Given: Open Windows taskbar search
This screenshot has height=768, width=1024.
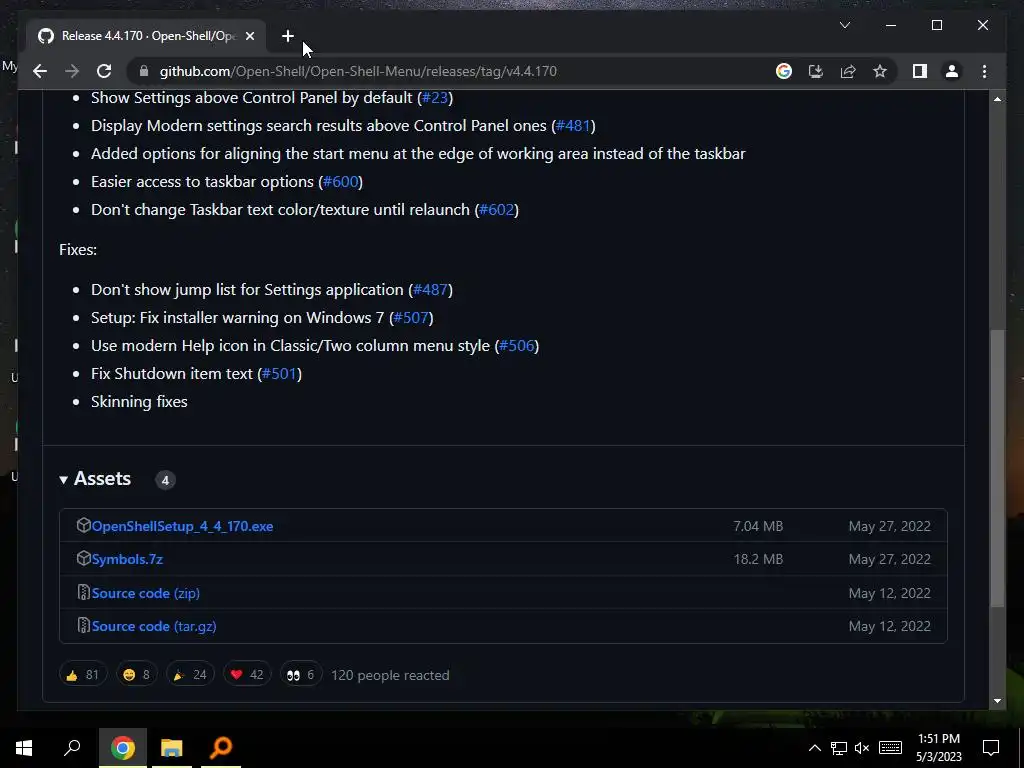Looking at the screenshot, I should pyautogui.click(x=72, y=748).
